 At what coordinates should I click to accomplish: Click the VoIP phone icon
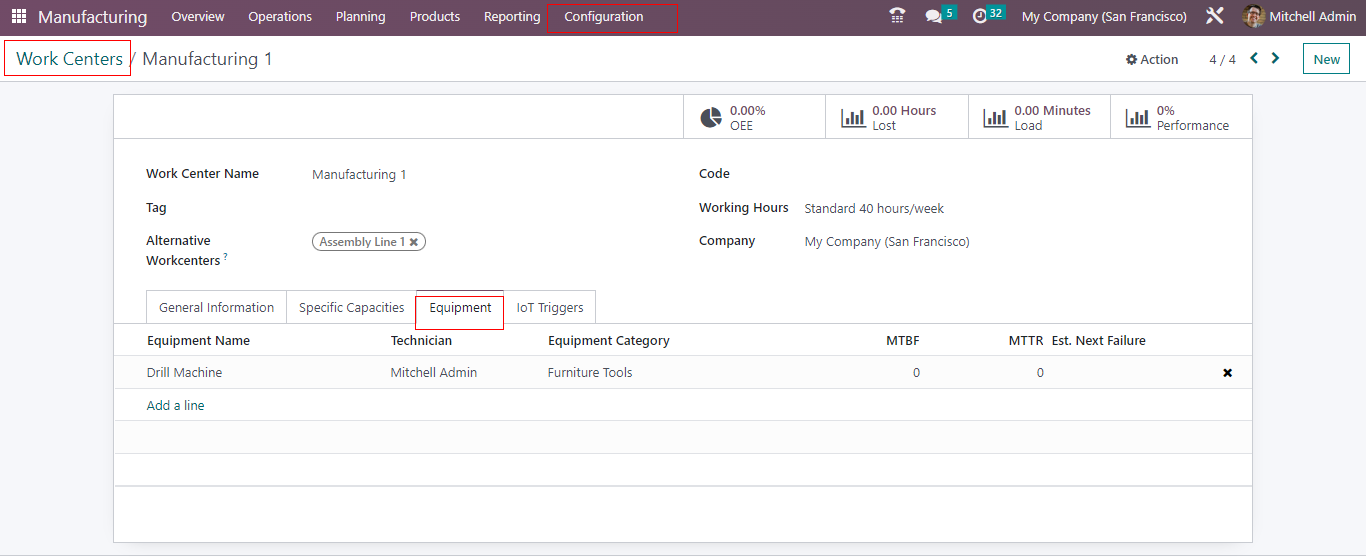click(897, 16)
